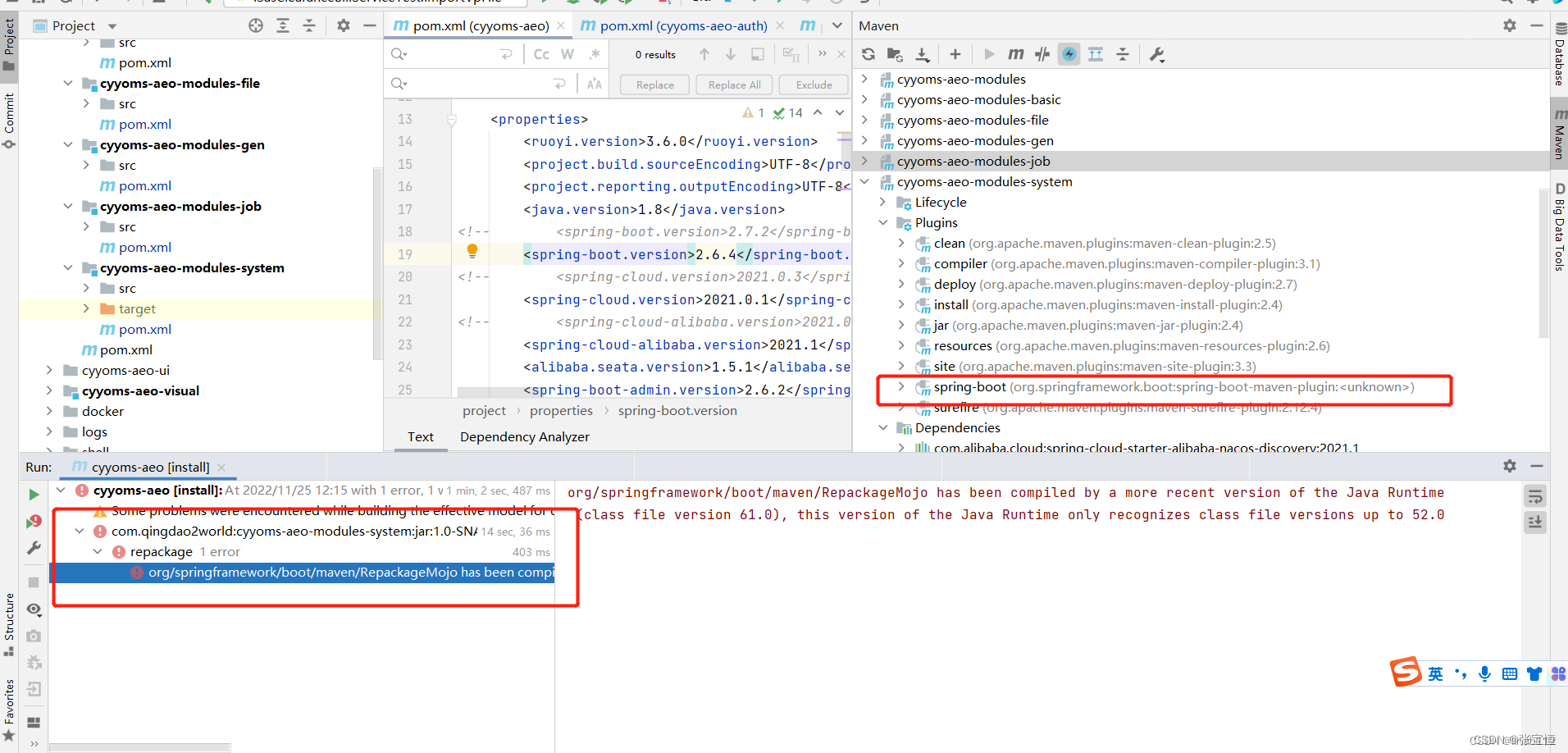Viewport: 1568px width, 753px height.
Task: Reload all Maven projects
Action: 868,54
